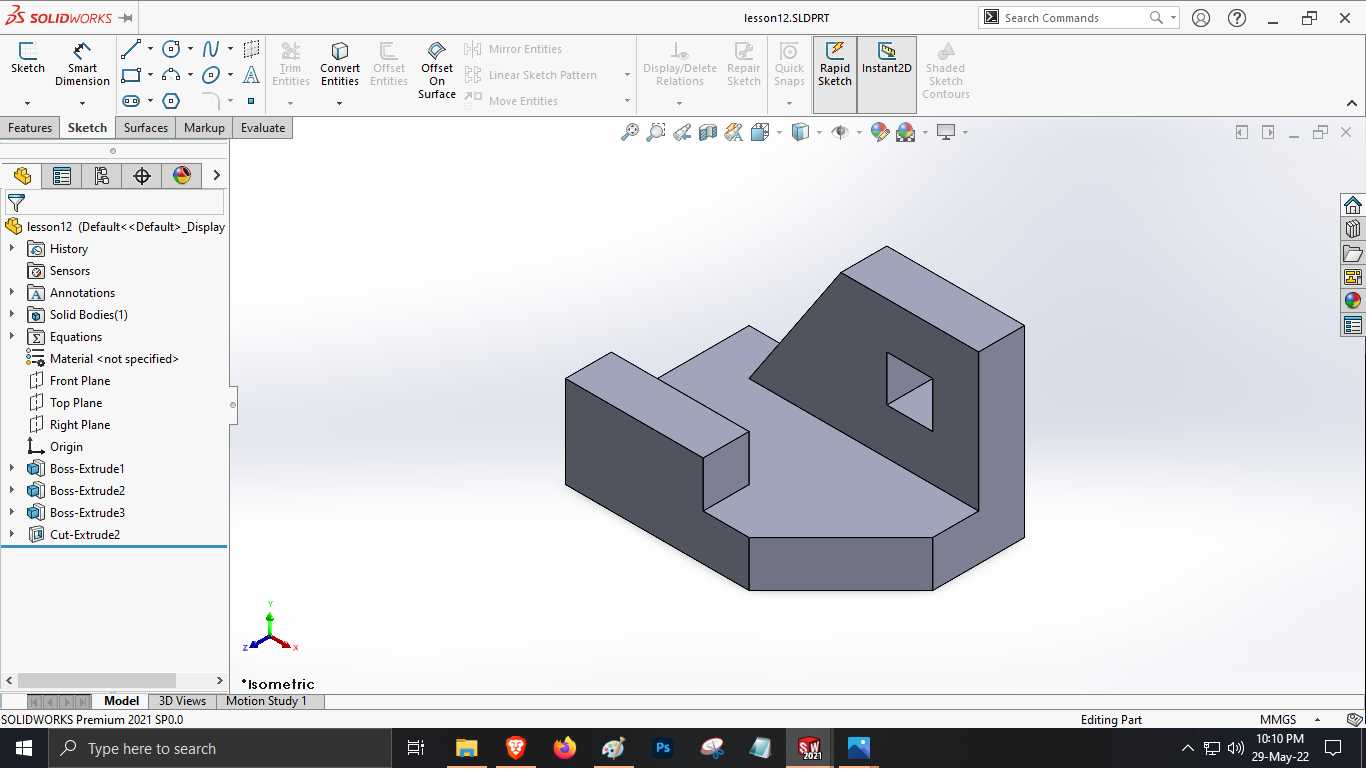This screenshot has height=780, width=1366.
Task: Pin the SOLIDWORKS menu bar
Action: point(126,18)
